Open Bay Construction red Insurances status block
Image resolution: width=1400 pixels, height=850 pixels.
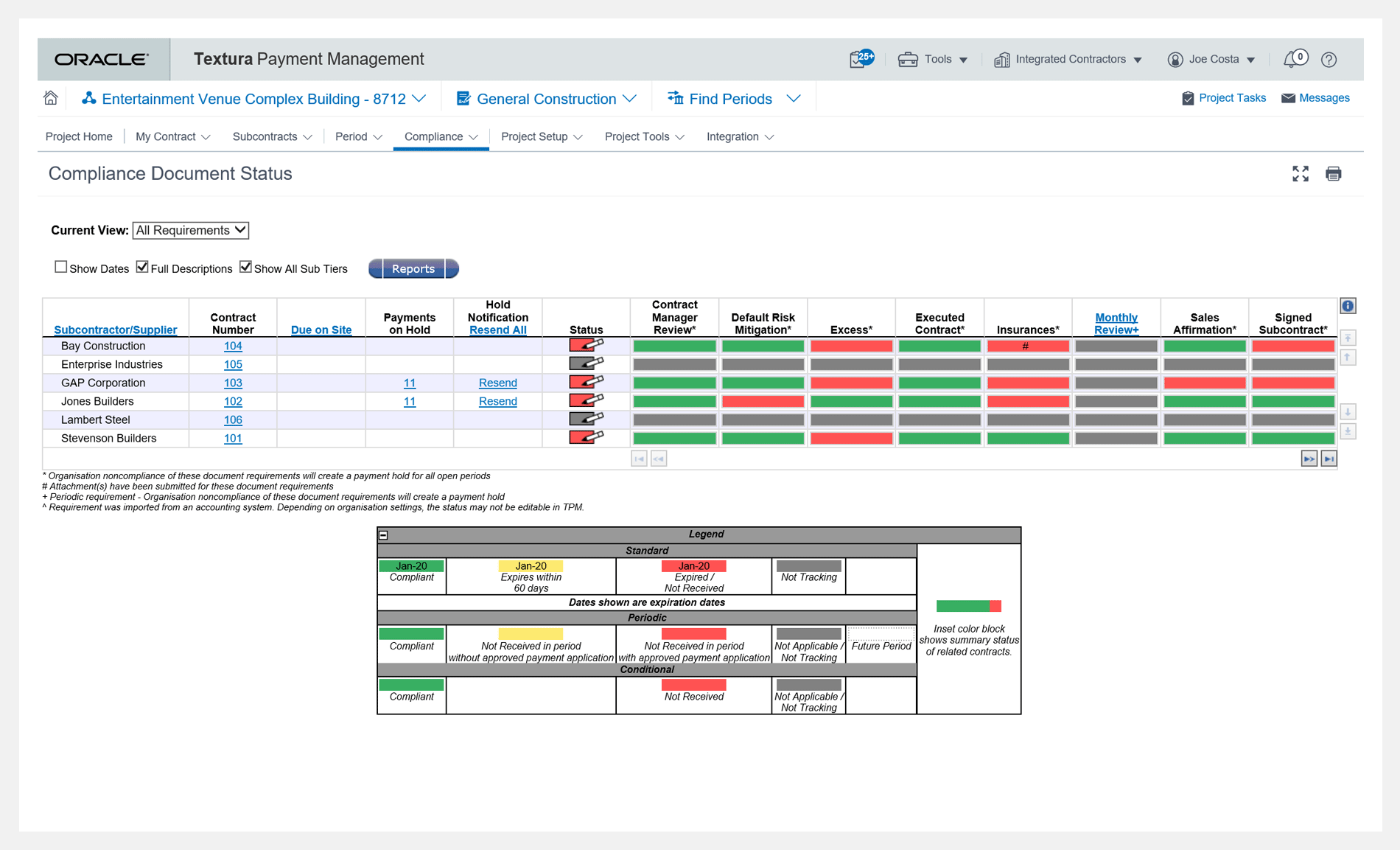(1028, 346)
